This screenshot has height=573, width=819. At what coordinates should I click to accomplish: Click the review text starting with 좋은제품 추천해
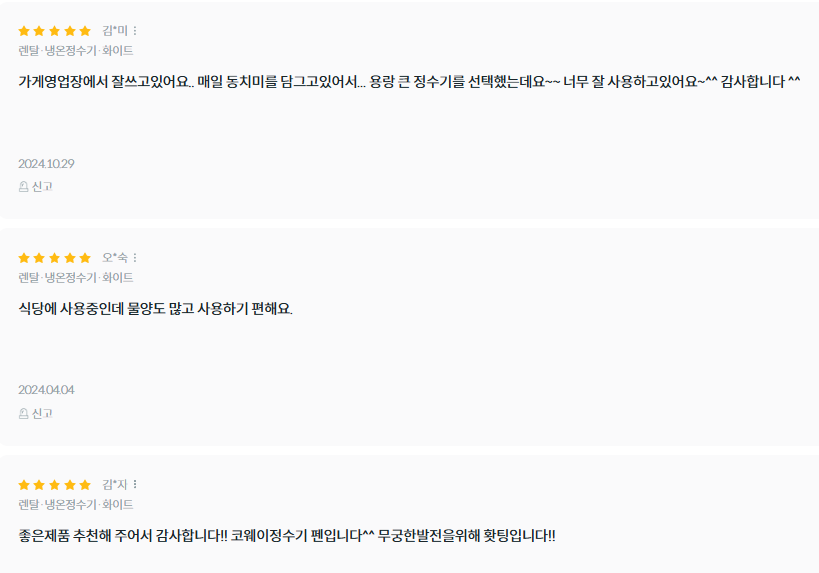[x=287, y=536]
